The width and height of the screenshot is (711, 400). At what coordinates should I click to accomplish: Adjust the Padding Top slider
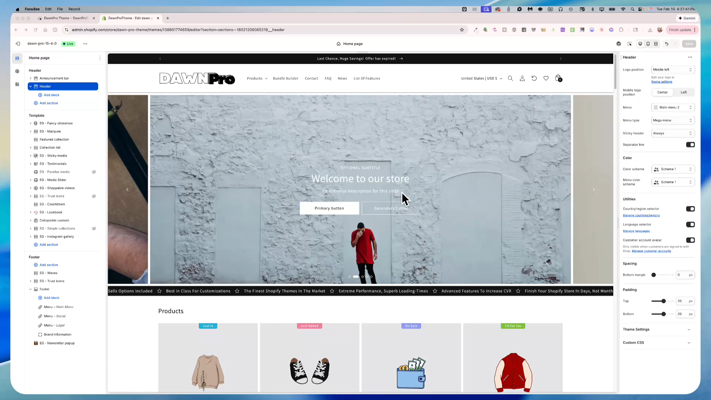[662, 301]
